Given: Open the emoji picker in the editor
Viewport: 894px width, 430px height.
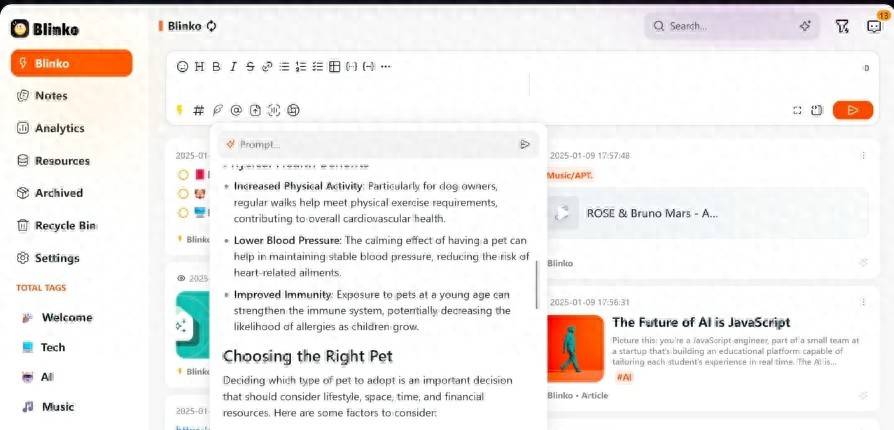Looking at the screenshot, I should click(x=182, y=67).
